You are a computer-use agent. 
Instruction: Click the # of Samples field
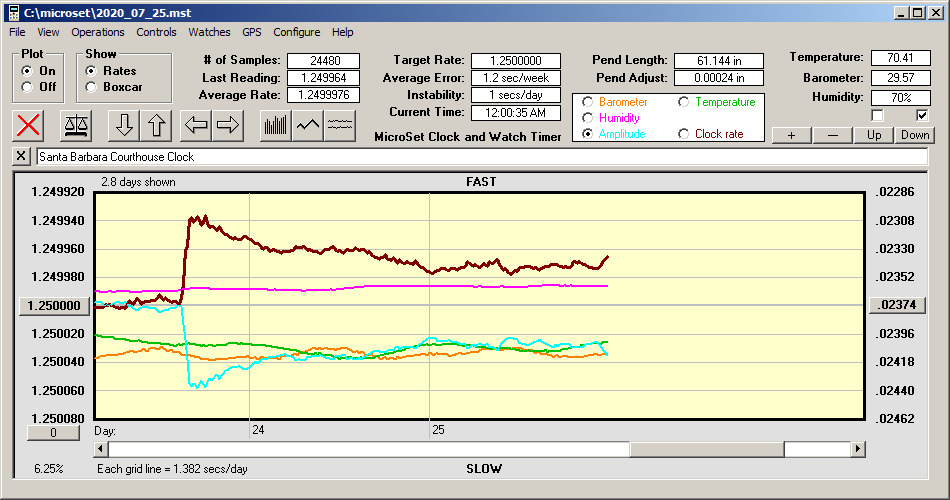pyautogui.click(x=324, y=61)
